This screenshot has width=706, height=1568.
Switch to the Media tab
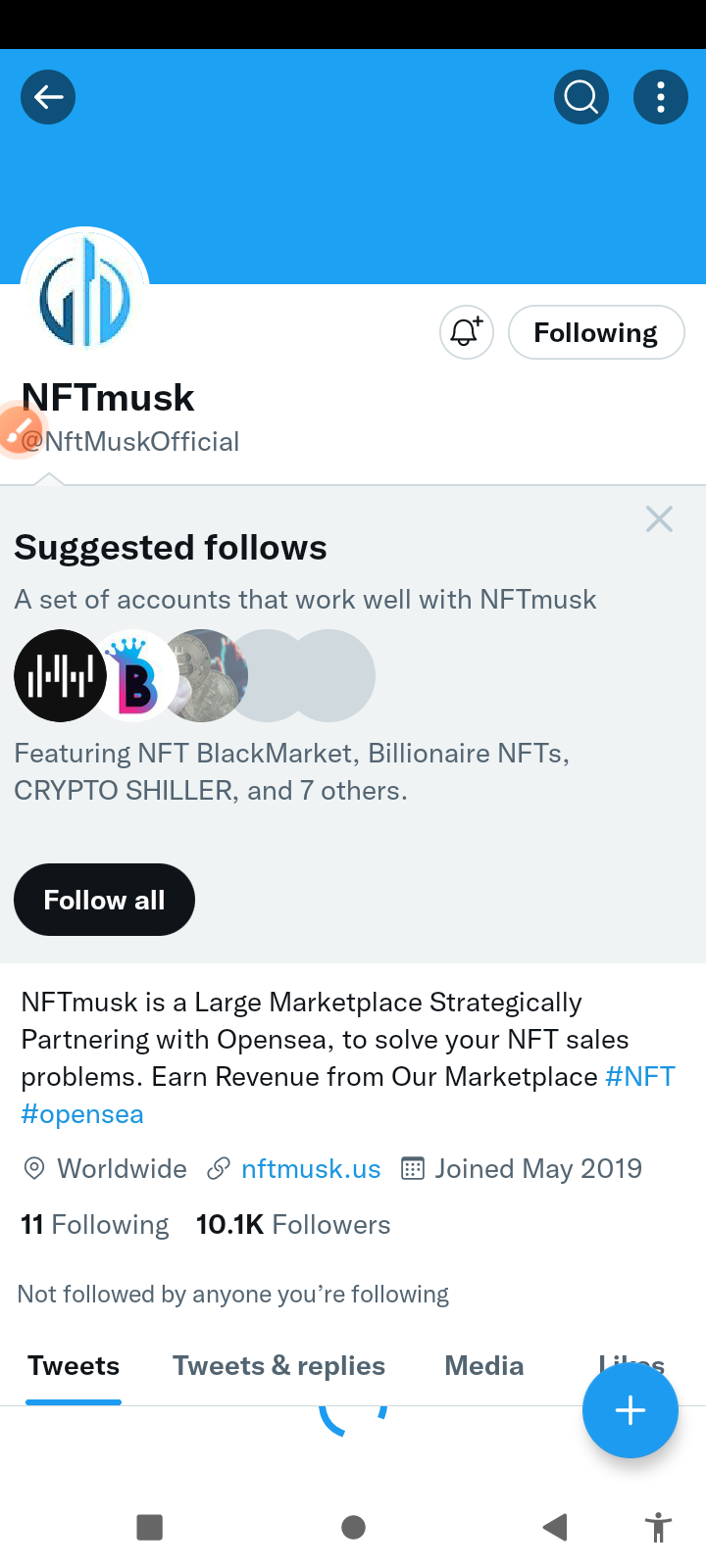pyautogui.click(x=483, y=1366)
